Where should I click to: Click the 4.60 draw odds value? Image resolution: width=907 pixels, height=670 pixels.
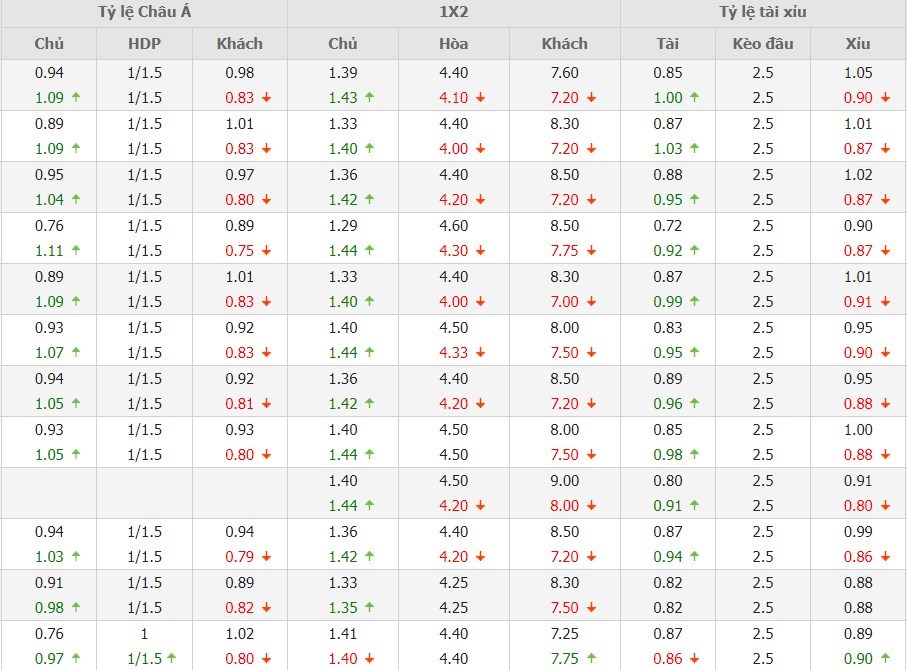[x=453, y=226]
